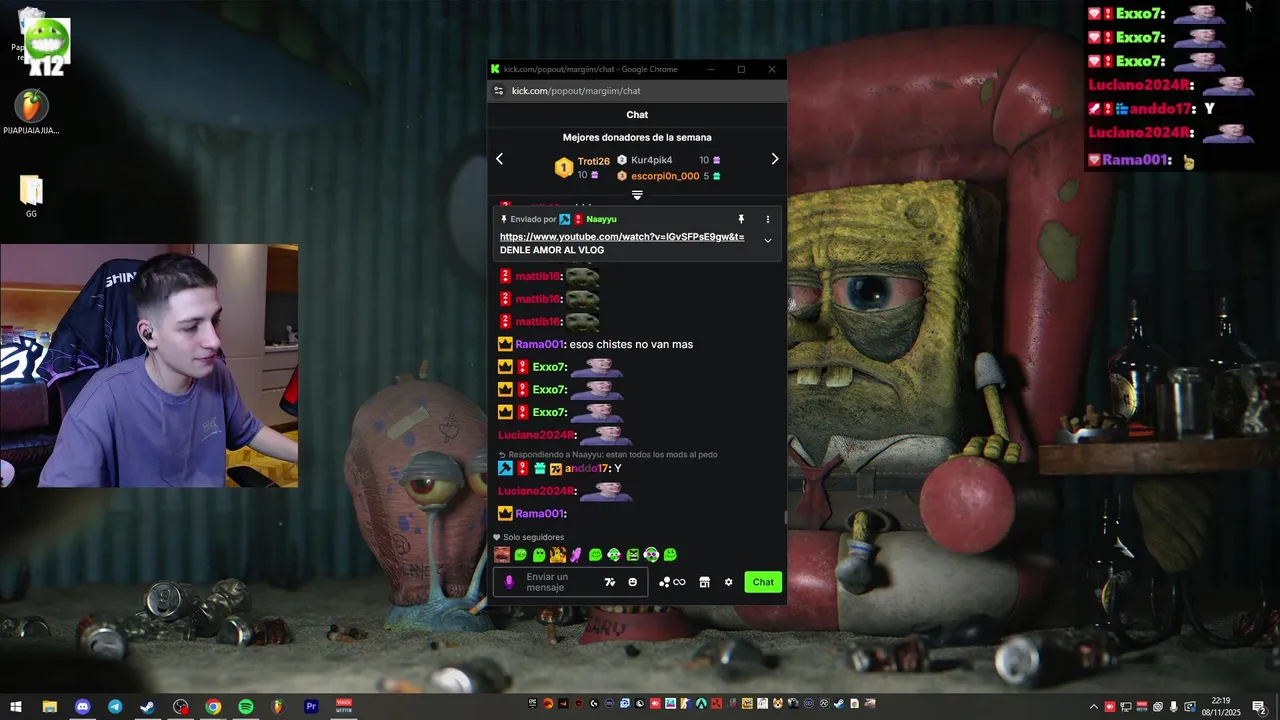
Task: Open the pinned message three-dot menu
Action: click(768, 219)
